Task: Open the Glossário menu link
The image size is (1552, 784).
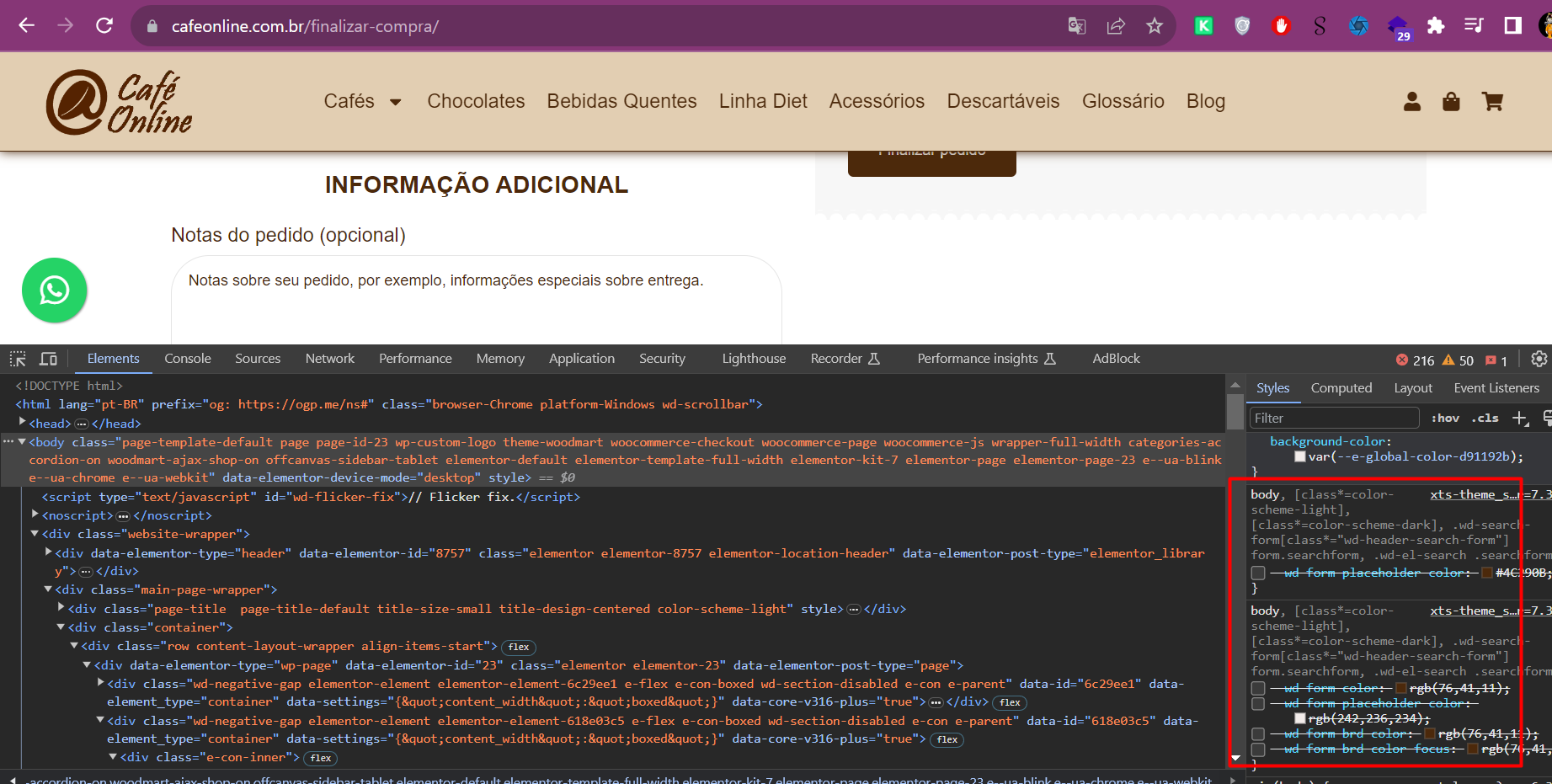Action: (x=1123, y=102)
